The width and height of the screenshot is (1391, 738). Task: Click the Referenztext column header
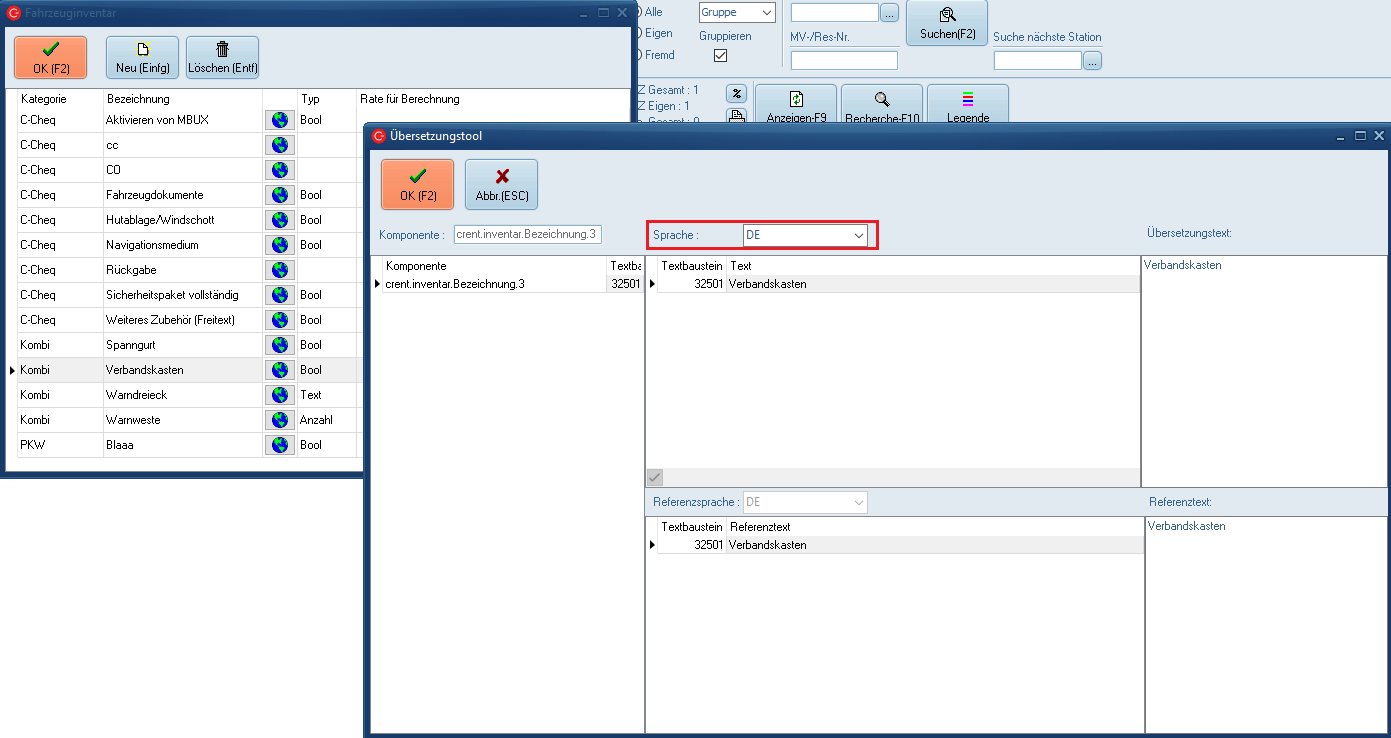tap(935, 527)
